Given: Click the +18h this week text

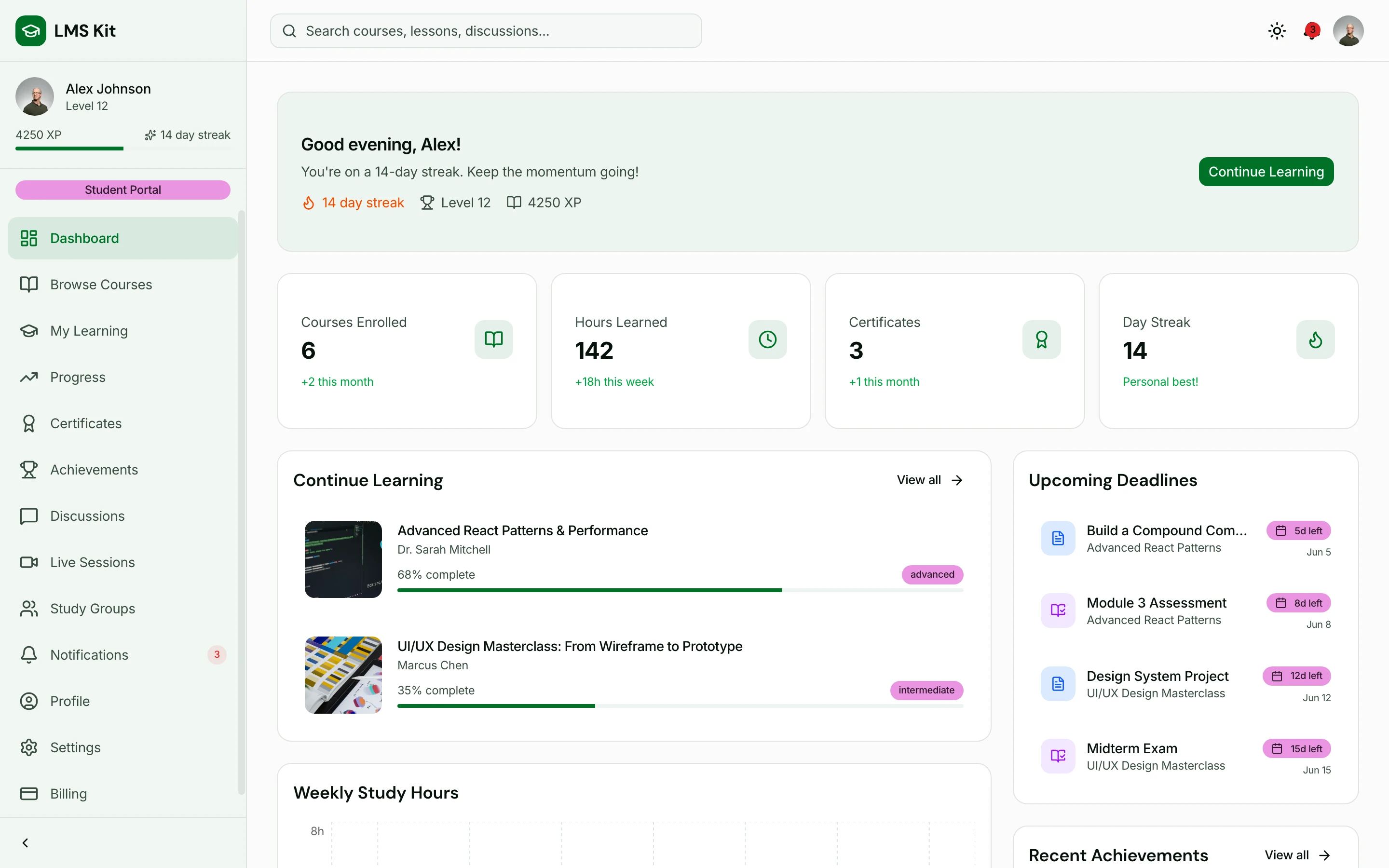Looking at the screenshot, I should click(x=614, y=382).
